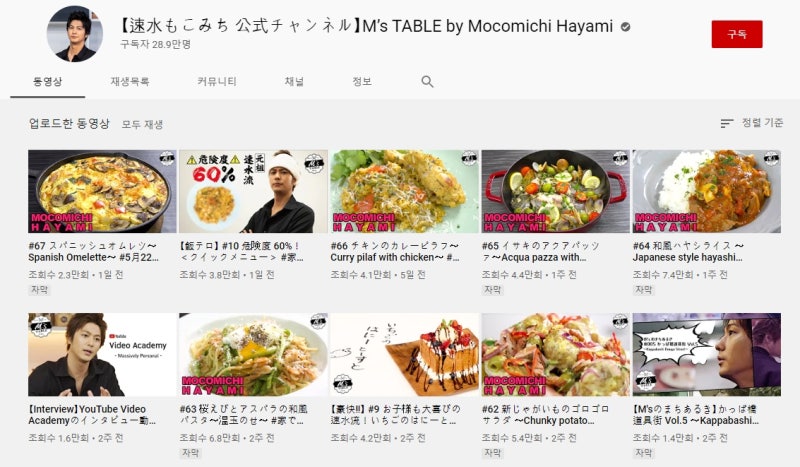Click the 모두 재생 play all link
The height and width of the screenshot is (467, 800).
click(x=142, y=125)
